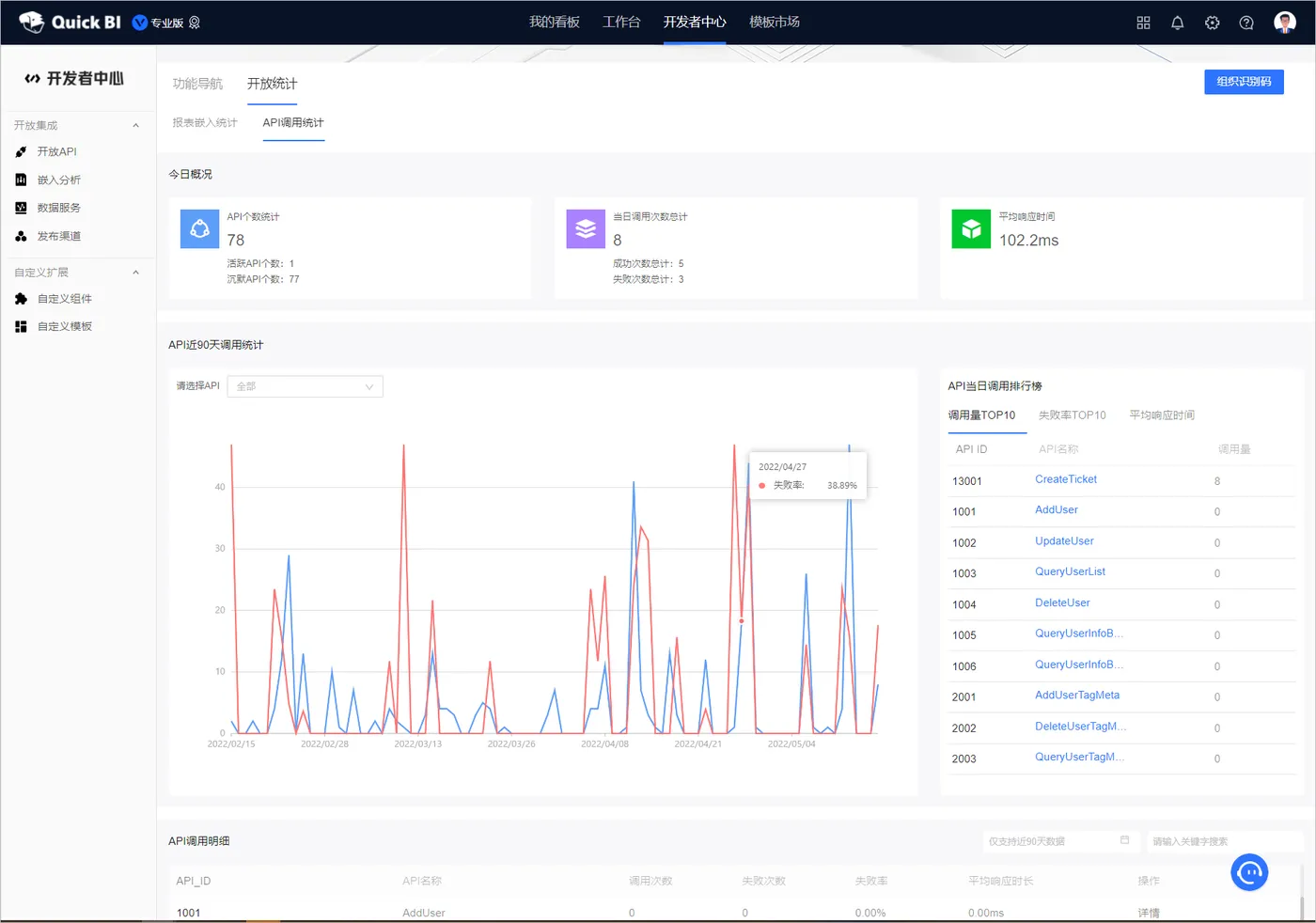Click the 102.2ms response time value
This screenshot has height=923, width=1316.
click(1028, 241)
